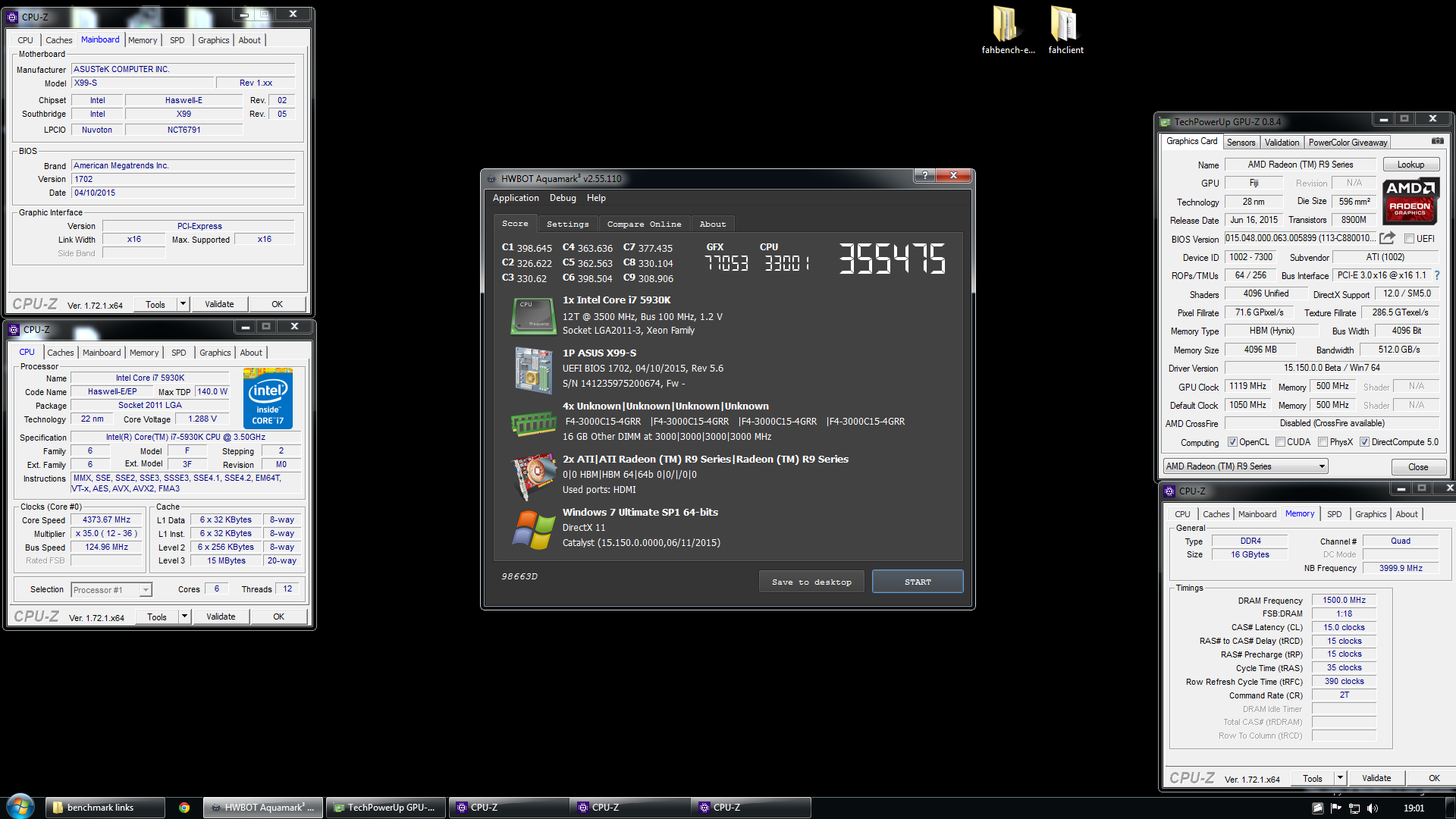
Task: Open Caches tab in Mainboard CPU-Z window
Action: [58, 40]
